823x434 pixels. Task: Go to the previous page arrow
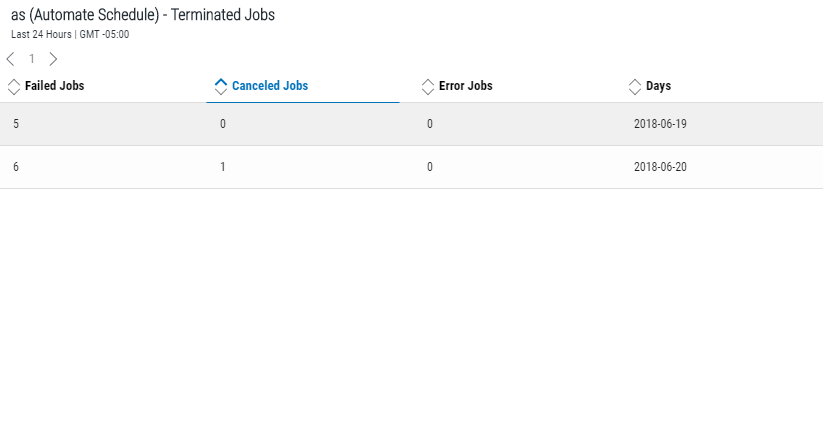click(x=10, y=59)
